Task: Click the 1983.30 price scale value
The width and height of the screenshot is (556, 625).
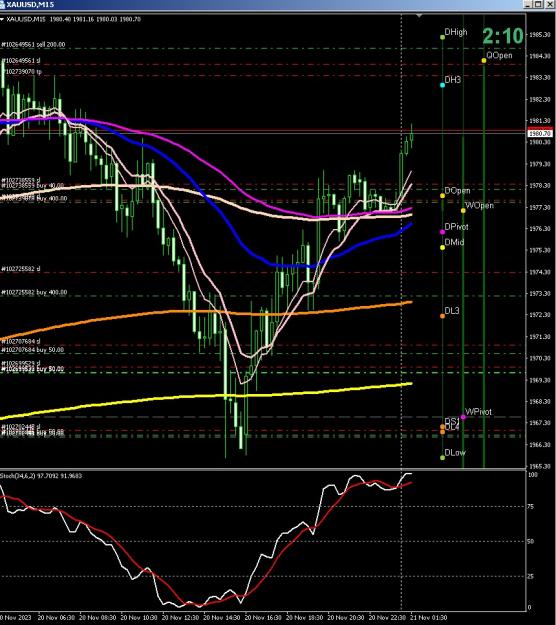Action: point(540,77)
